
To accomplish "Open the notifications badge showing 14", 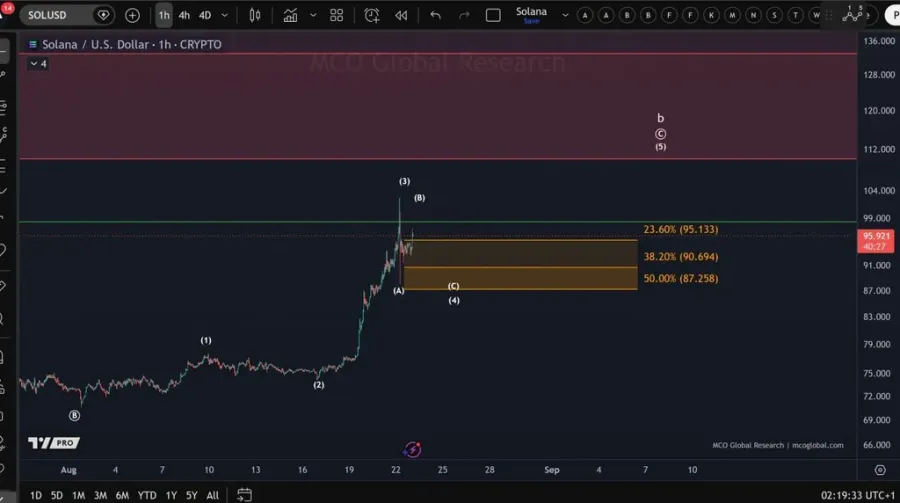I will tap(7, 8).
